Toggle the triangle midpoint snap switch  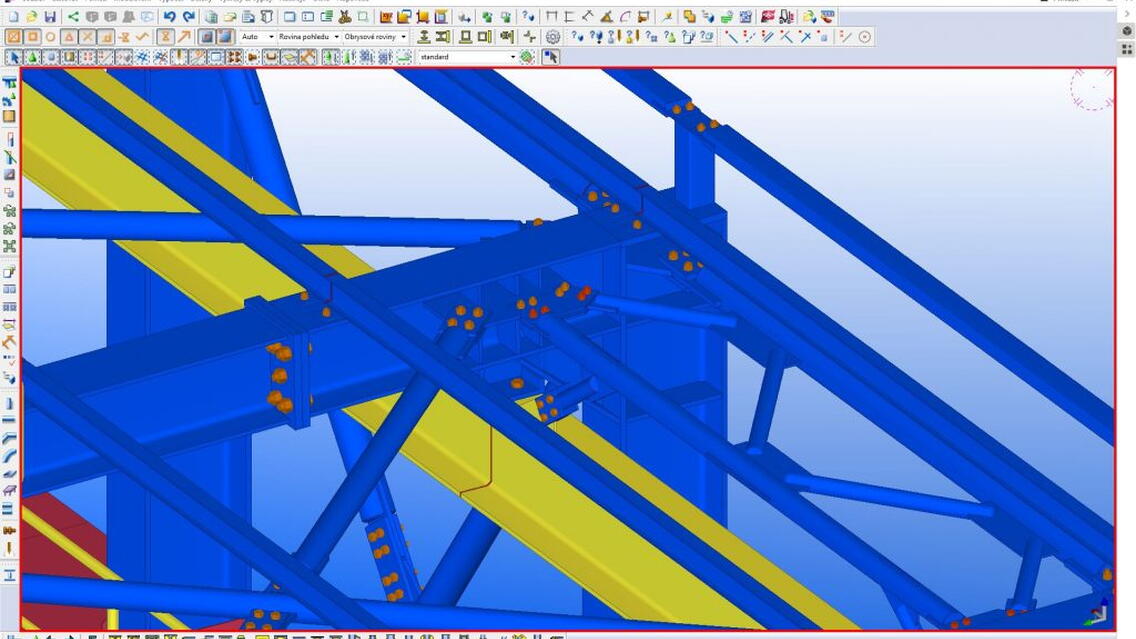[69, 36]
